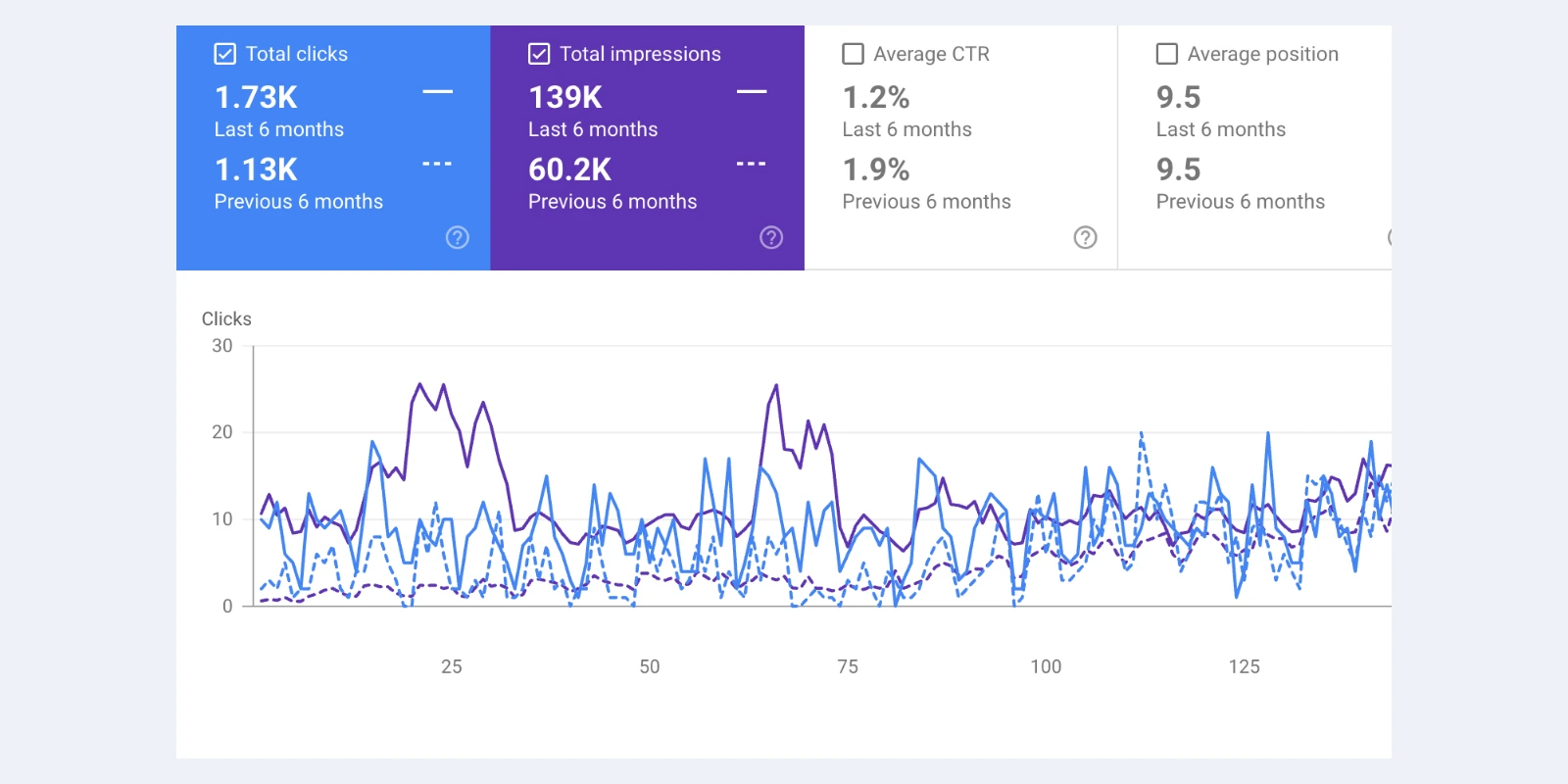Click dashed line legend in Total clicks card
Image resolution: width=1568 pixels, height=784 pixels.
437,164
